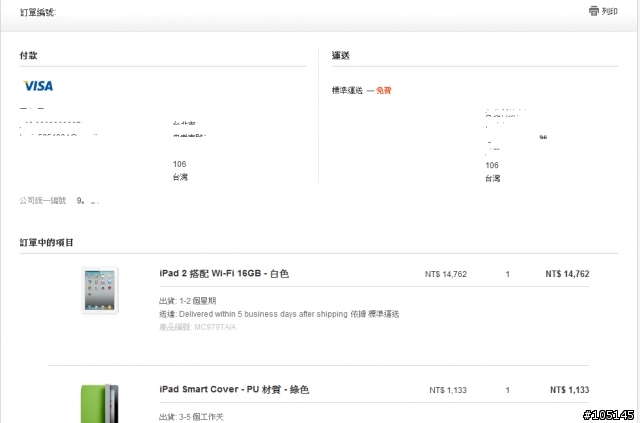
Task: Click quantity 1 in the Smart Cover row
Action: pos(508,390)
